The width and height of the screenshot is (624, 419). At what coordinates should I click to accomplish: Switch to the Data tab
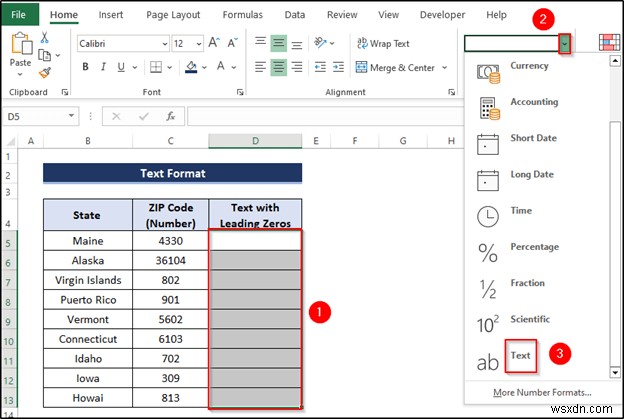click(x=295, y=15)
